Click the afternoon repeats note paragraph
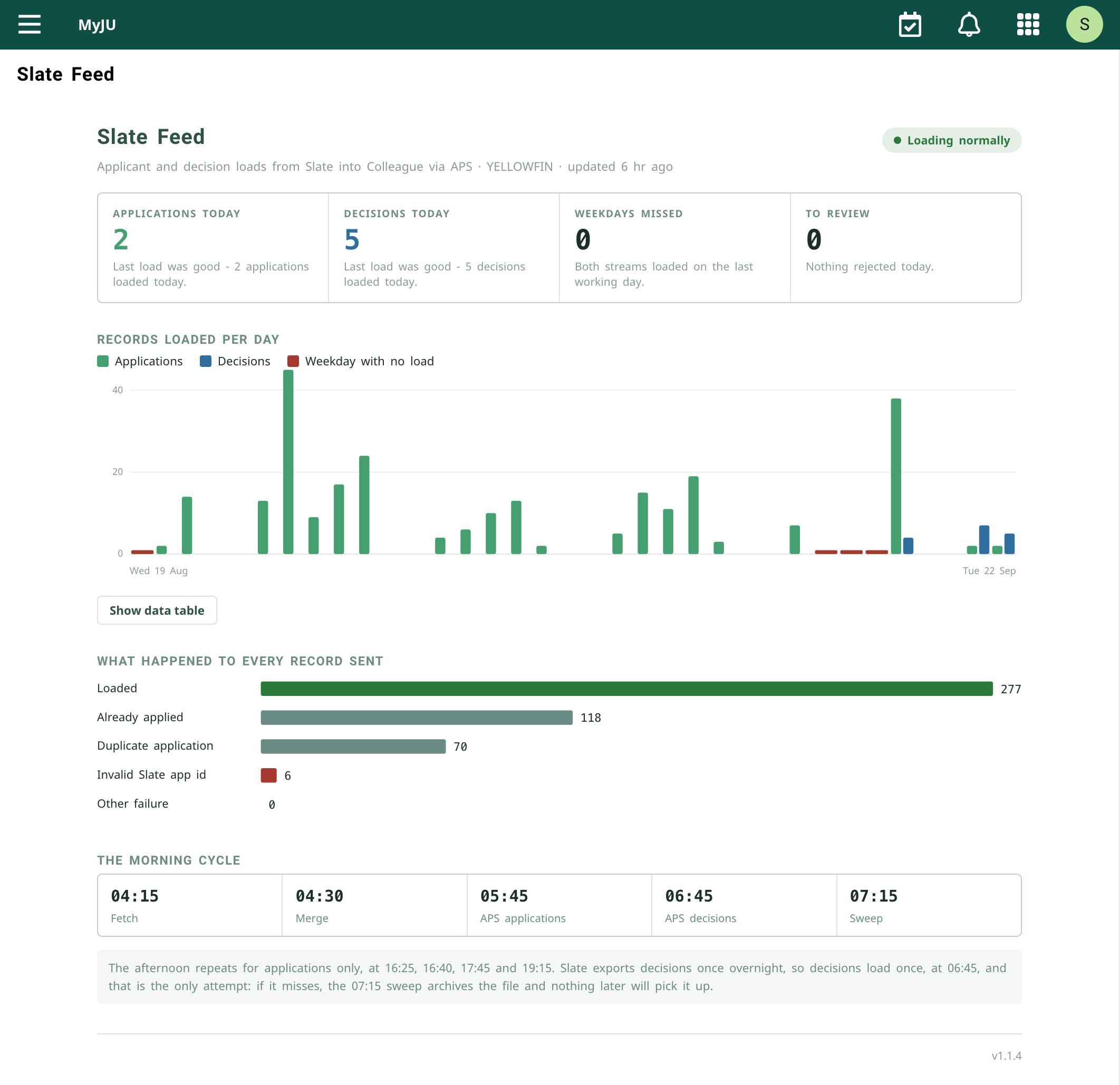The image size is (1120, 1085). click(x=559, y=977)
